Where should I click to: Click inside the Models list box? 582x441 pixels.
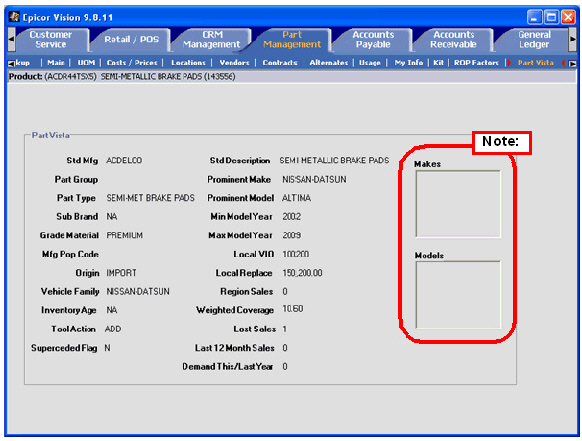point(458,295)
